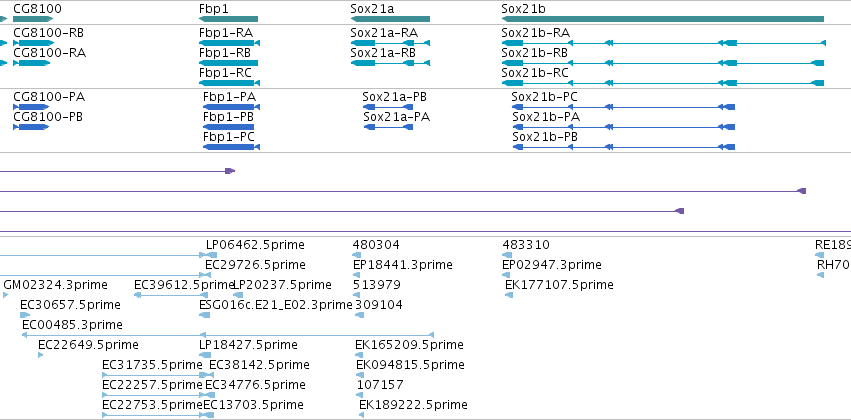Click the CG8100 gene arrow
Viewport: 851px width, 420px height.
pos(33,19)
